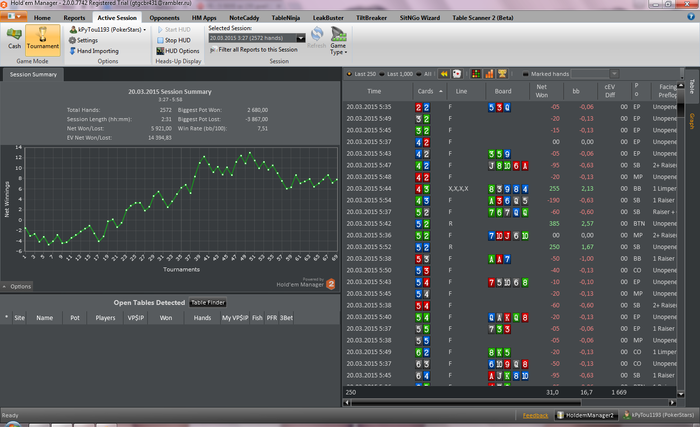700x427 pixels.
Task: Click the Pot column header in open tables
Action: [x=75, y=318]
